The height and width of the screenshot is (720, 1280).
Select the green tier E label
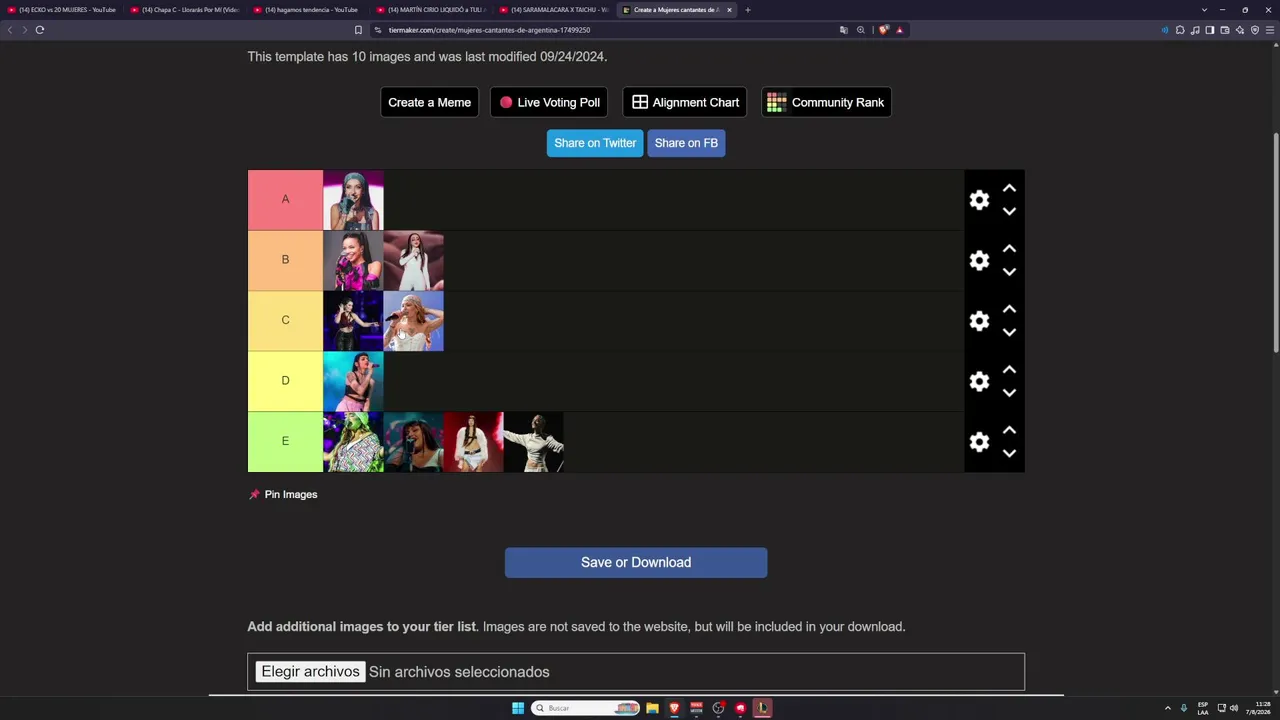pos(285,441)
